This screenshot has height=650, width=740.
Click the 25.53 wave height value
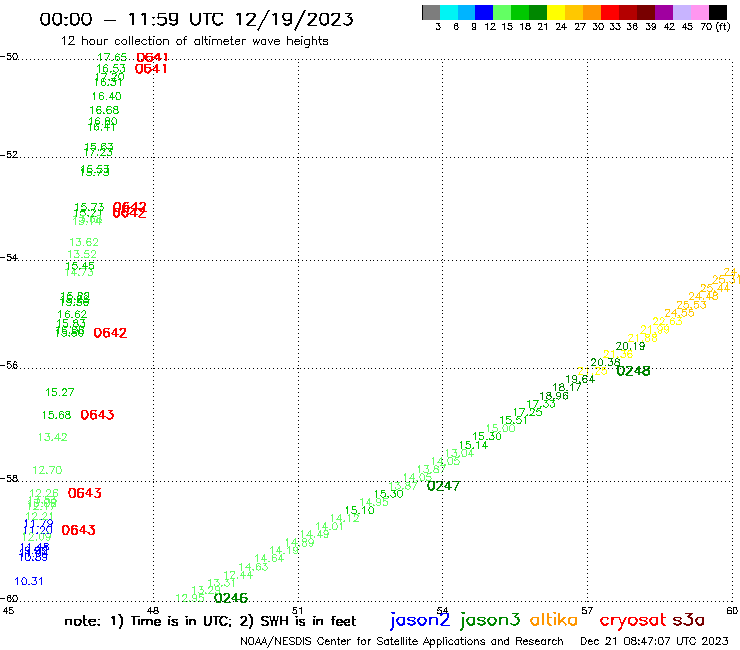tap(691, 305)
